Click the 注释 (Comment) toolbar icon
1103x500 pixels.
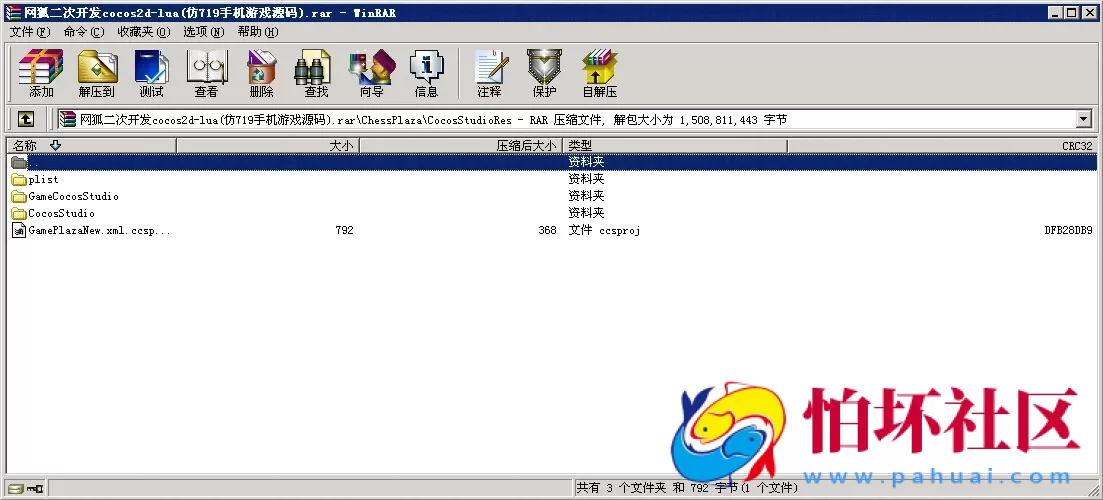coord(490,68)
